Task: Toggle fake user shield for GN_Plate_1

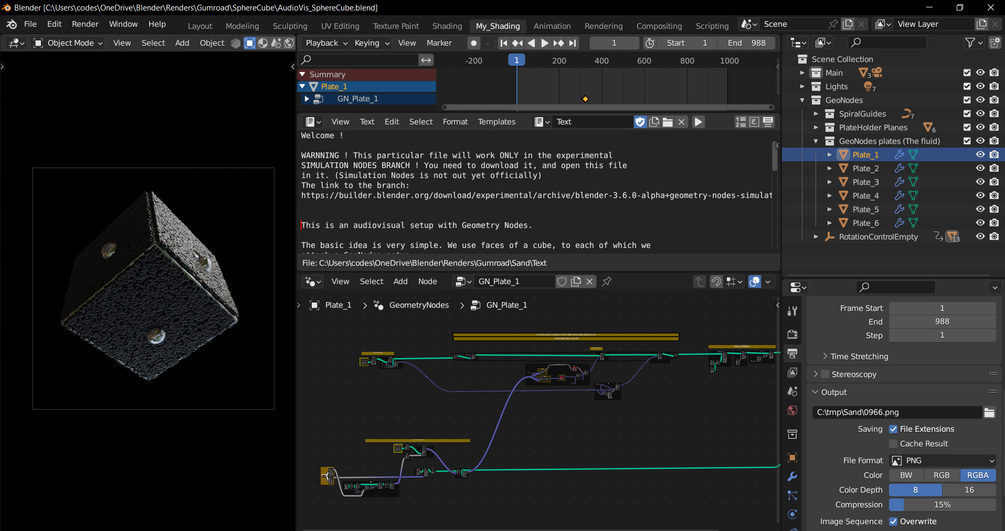Action: [x=561, y=282]
